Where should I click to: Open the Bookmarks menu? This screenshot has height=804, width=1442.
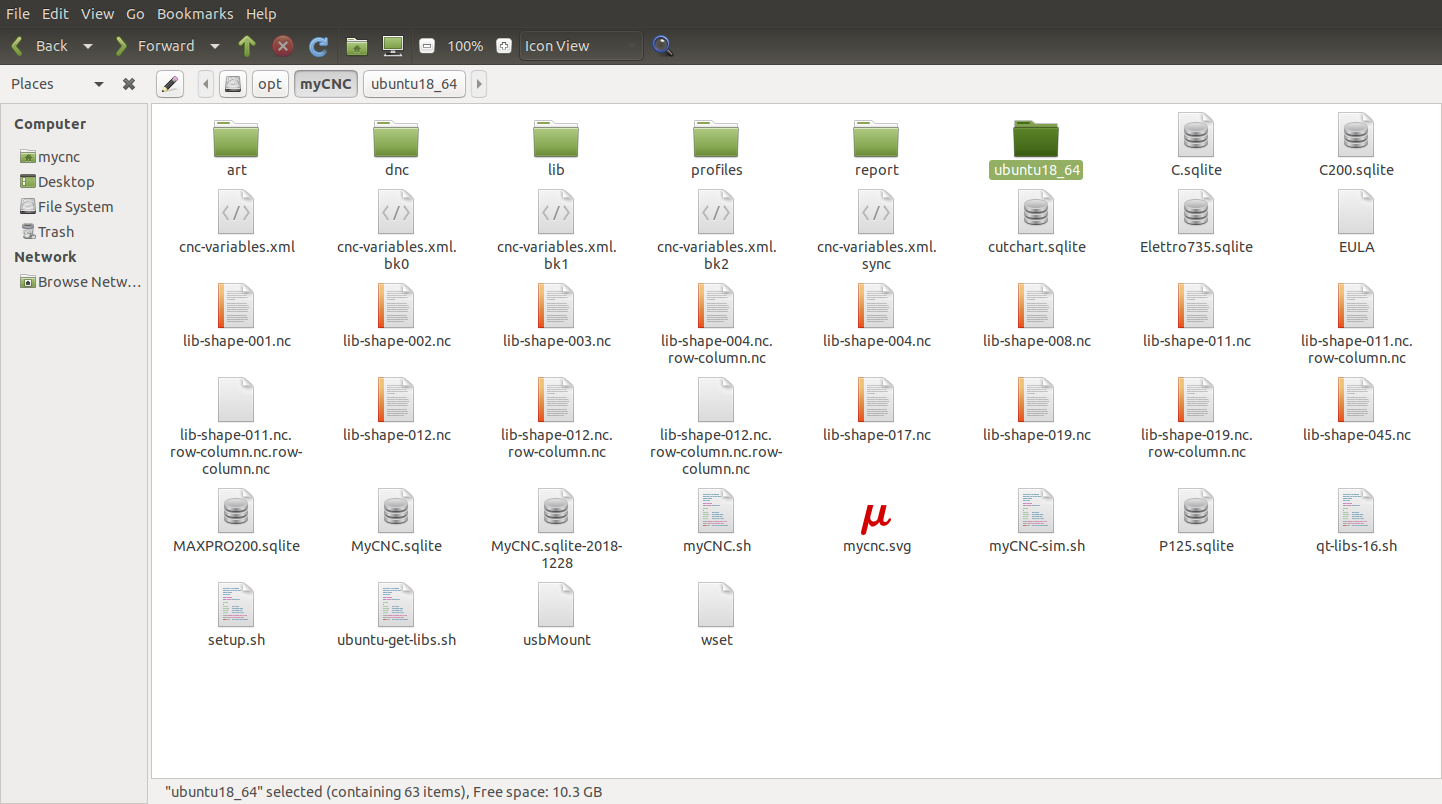click(195, 14)
